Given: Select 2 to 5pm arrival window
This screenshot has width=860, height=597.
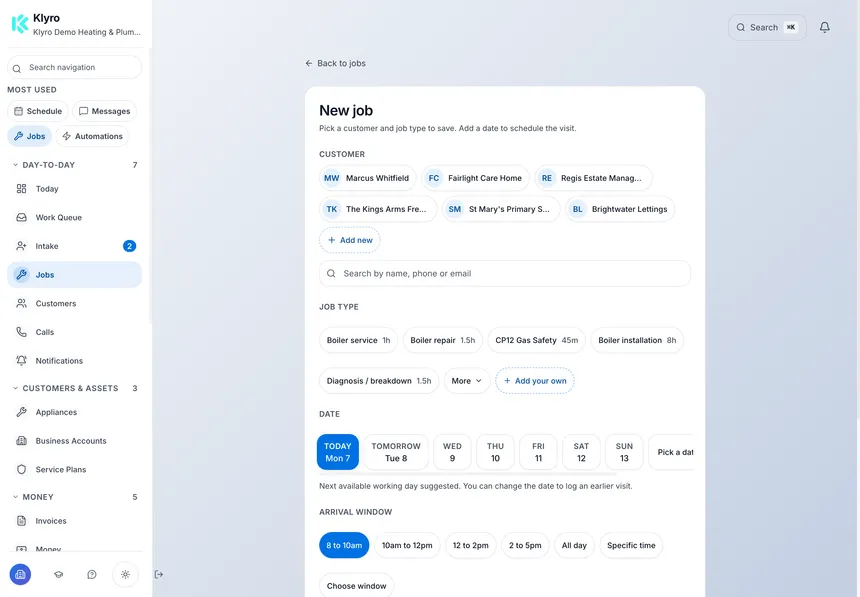Looking at the screenshot, I should [525, 545].
